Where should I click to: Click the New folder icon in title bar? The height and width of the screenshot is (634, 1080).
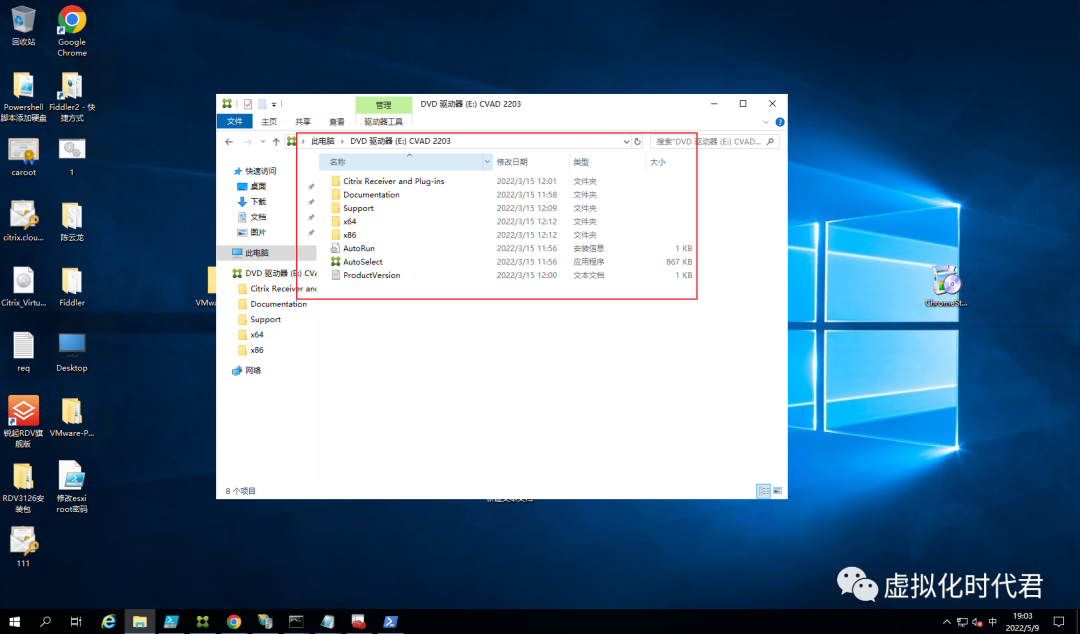click(x=262, y=104)
